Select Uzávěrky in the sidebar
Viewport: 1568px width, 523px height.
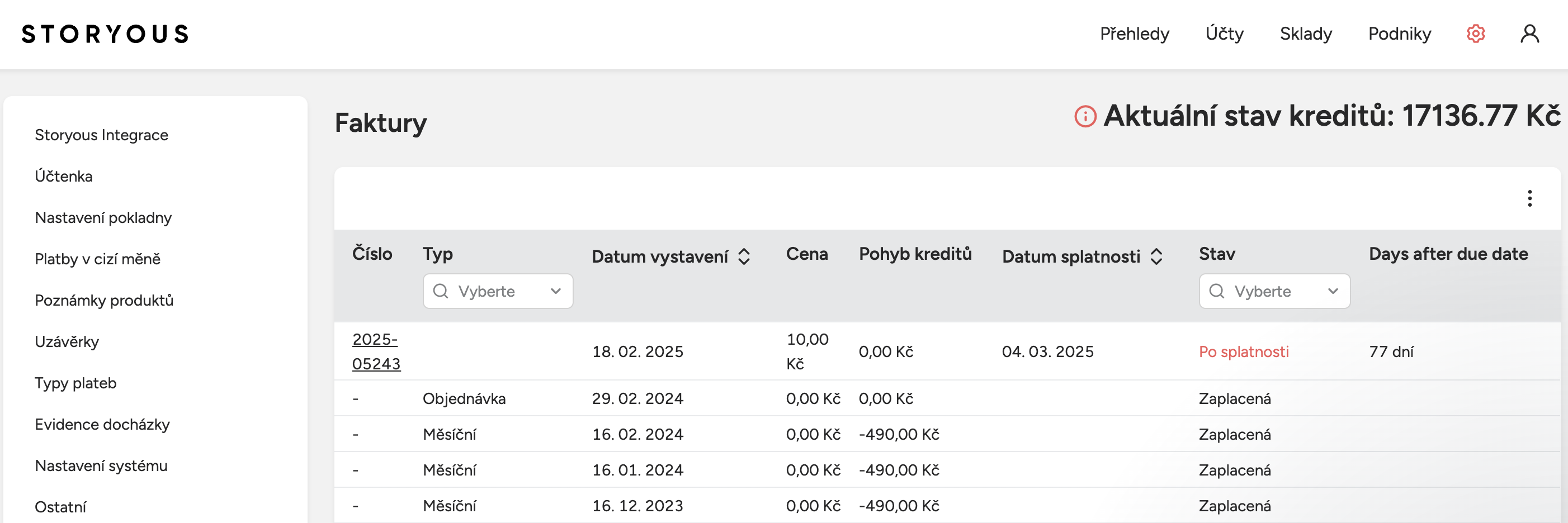click(67, 342)
